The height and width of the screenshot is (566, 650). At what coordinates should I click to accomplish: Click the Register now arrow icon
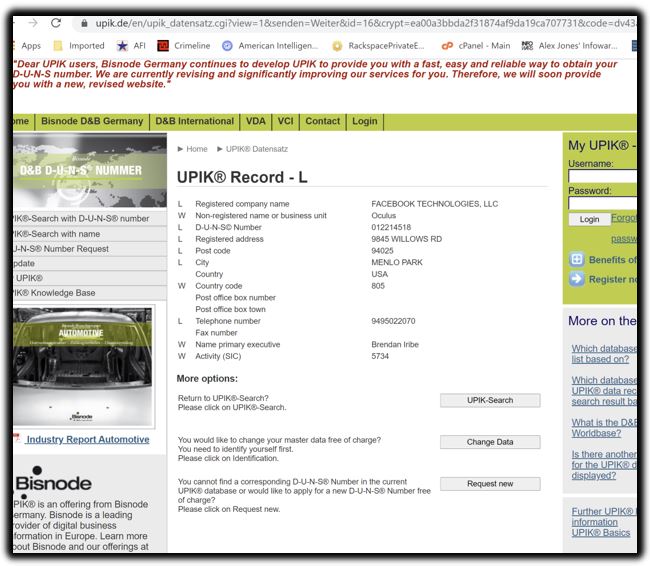(x=576, y=279)
